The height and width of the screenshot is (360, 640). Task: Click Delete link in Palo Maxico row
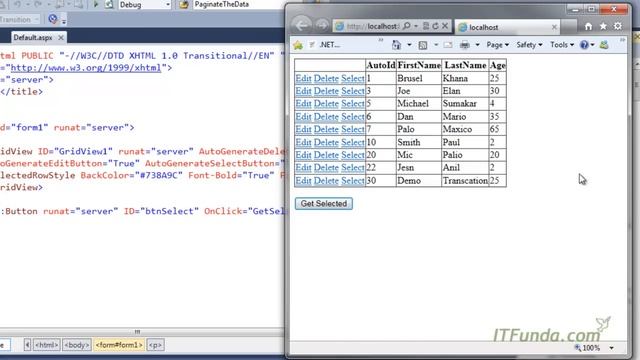[x=326, y=129]
